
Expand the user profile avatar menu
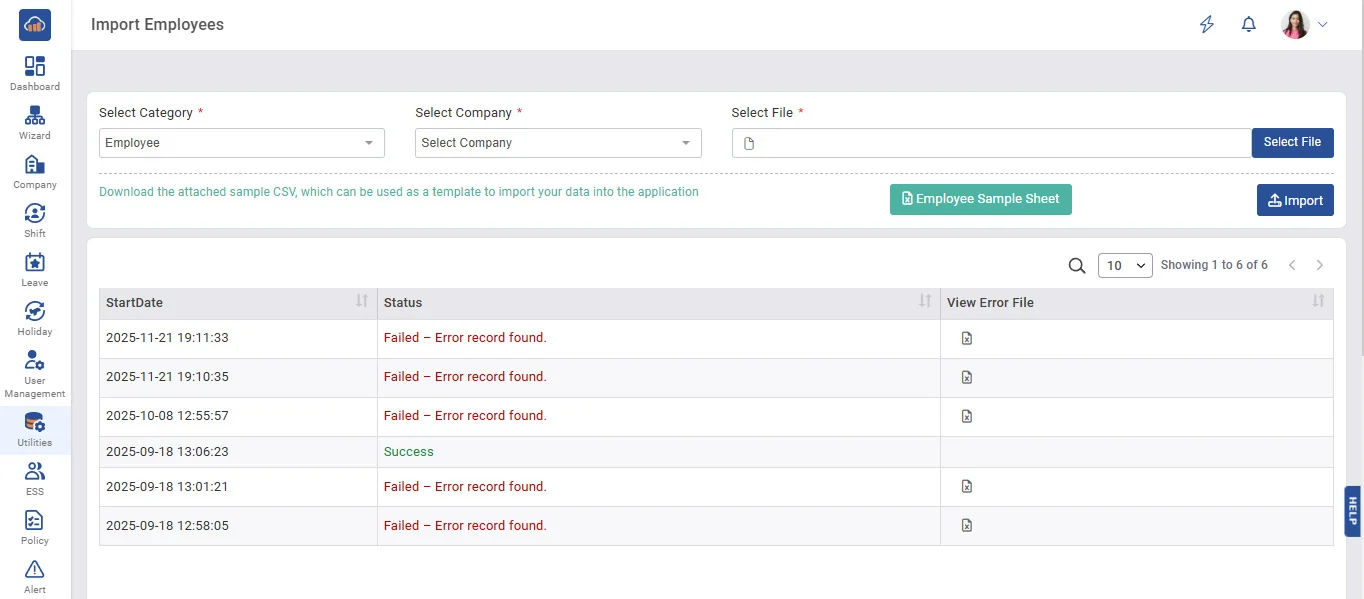coord(1304,25)
